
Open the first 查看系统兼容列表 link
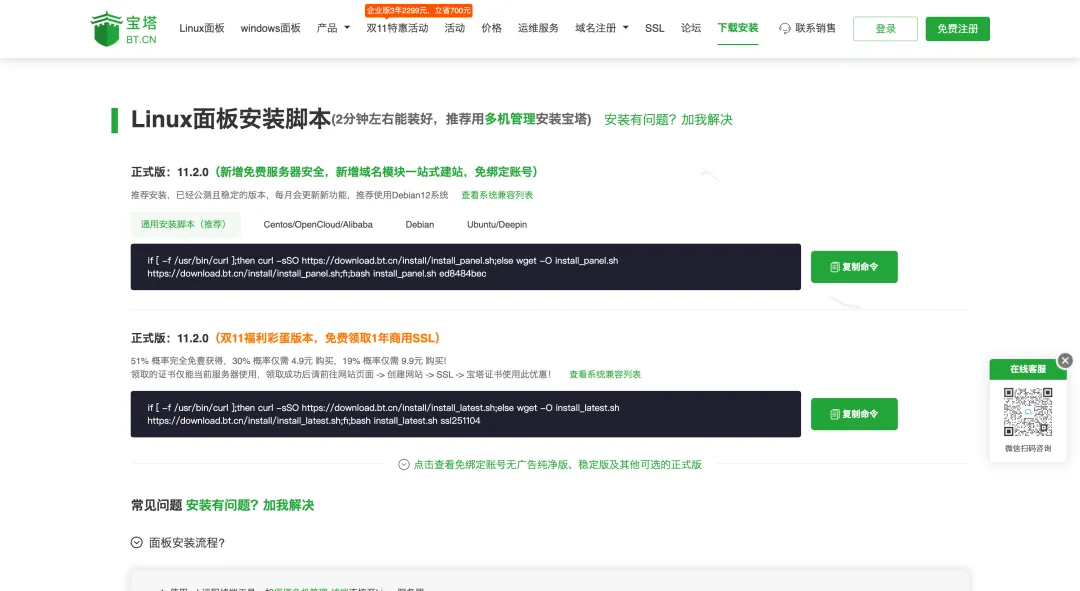(497, 195)
